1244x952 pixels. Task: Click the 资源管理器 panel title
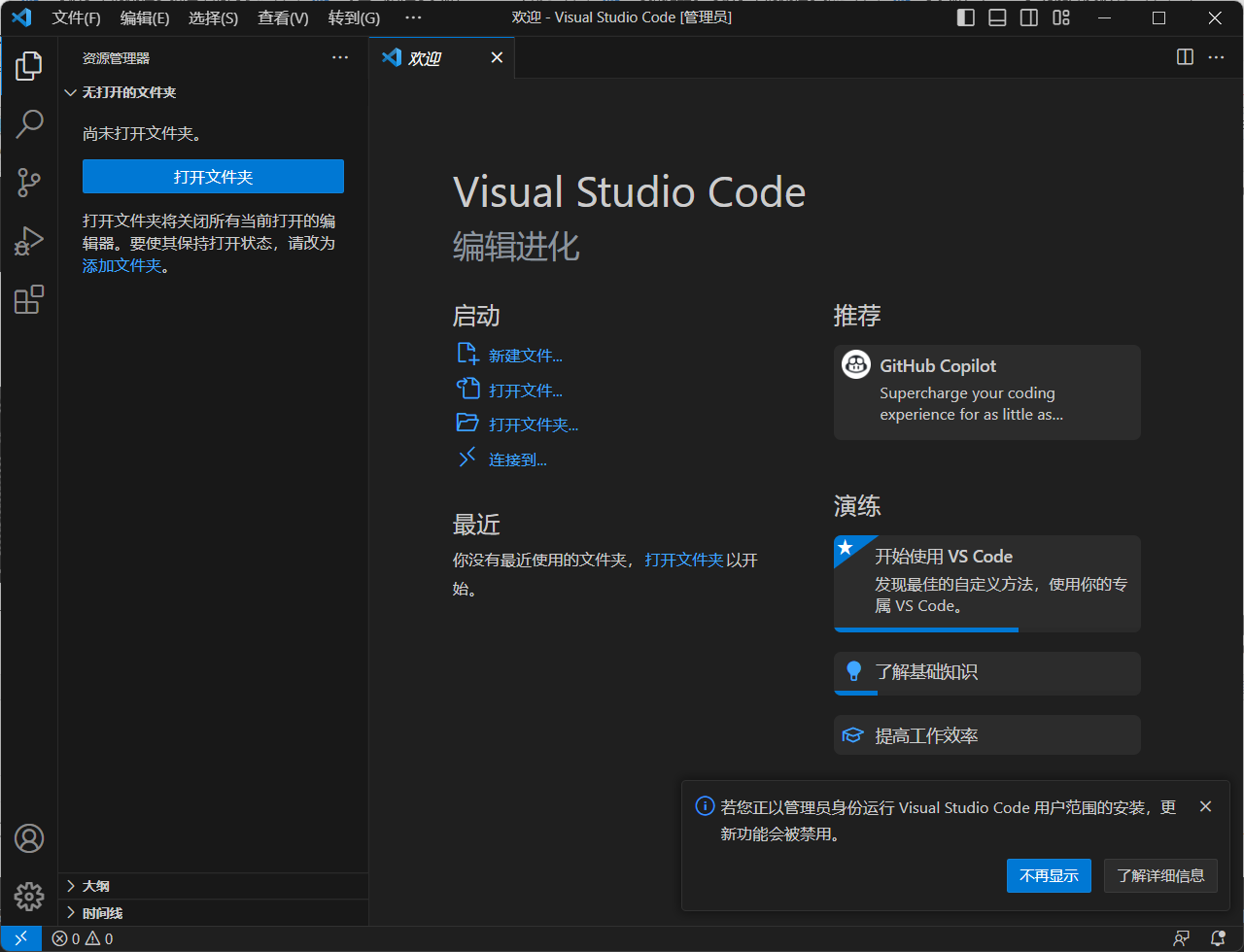(x=116, y=58)
